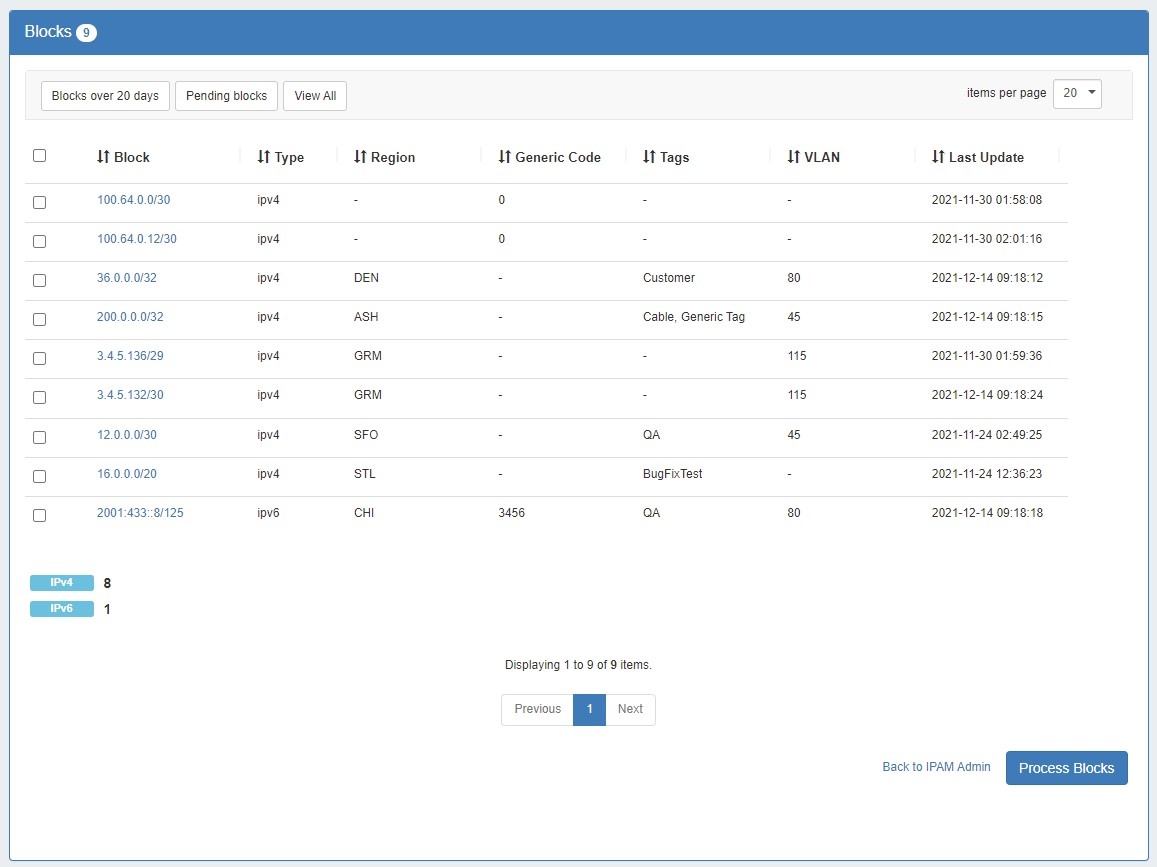Click the View All filter button

coord(315,96)
